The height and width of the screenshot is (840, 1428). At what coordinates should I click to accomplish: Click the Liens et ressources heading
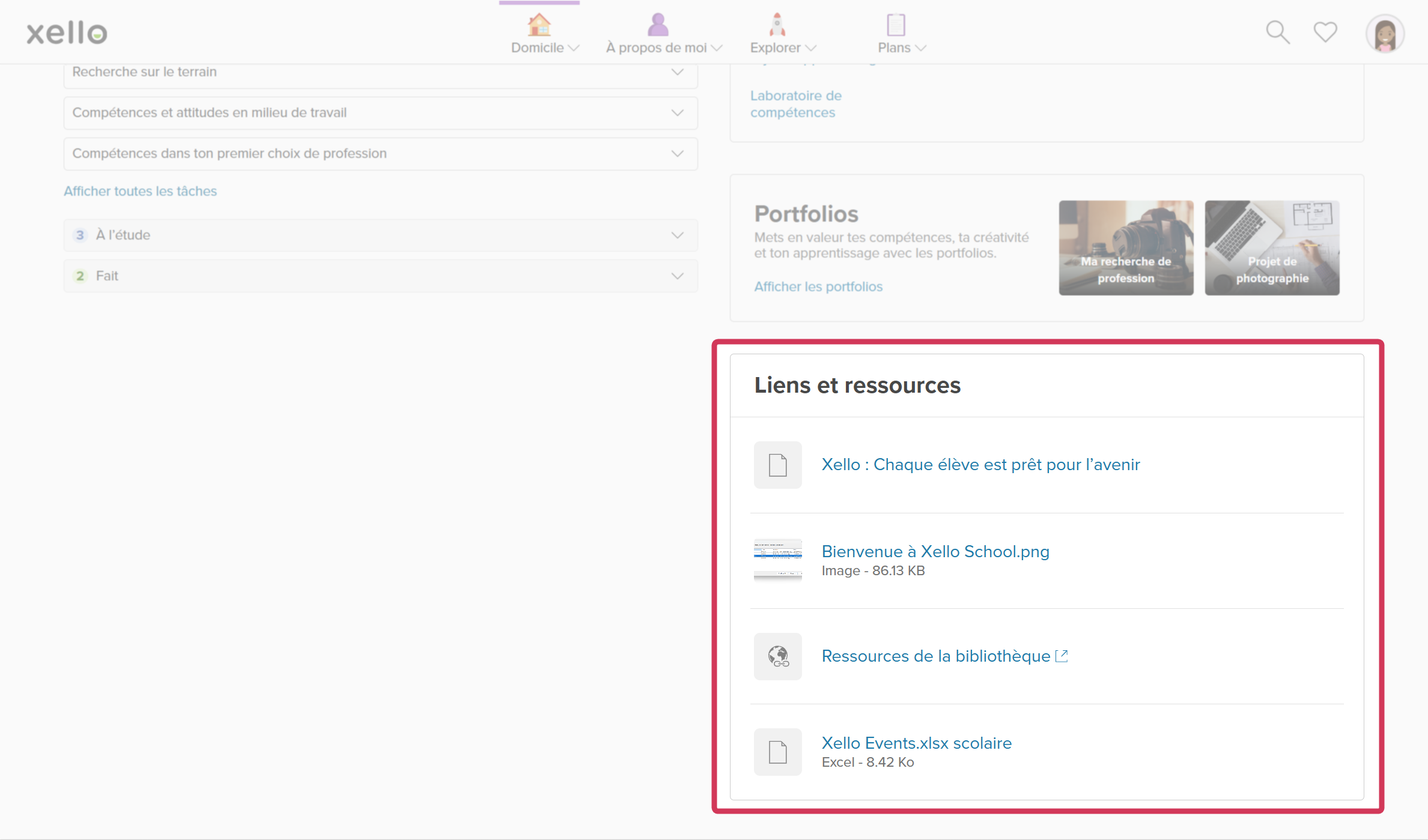point(857,385)
